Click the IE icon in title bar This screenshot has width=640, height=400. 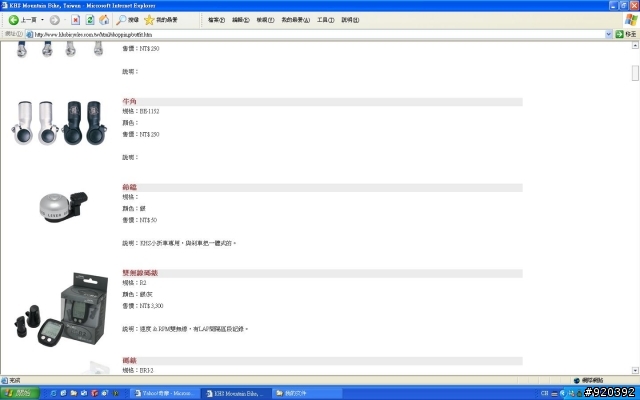(x=4, y=5)
